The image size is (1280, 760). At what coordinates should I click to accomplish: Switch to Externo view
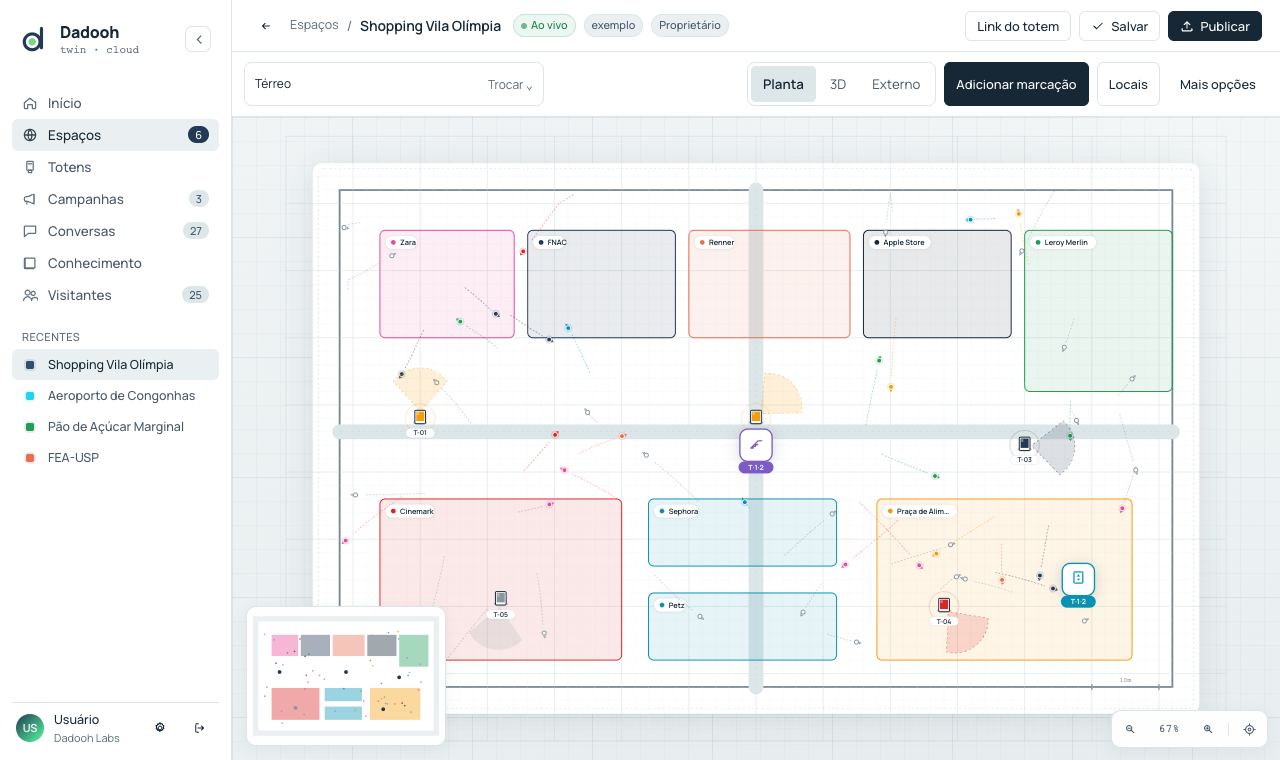pyautogui.click(x=896, y=84)
